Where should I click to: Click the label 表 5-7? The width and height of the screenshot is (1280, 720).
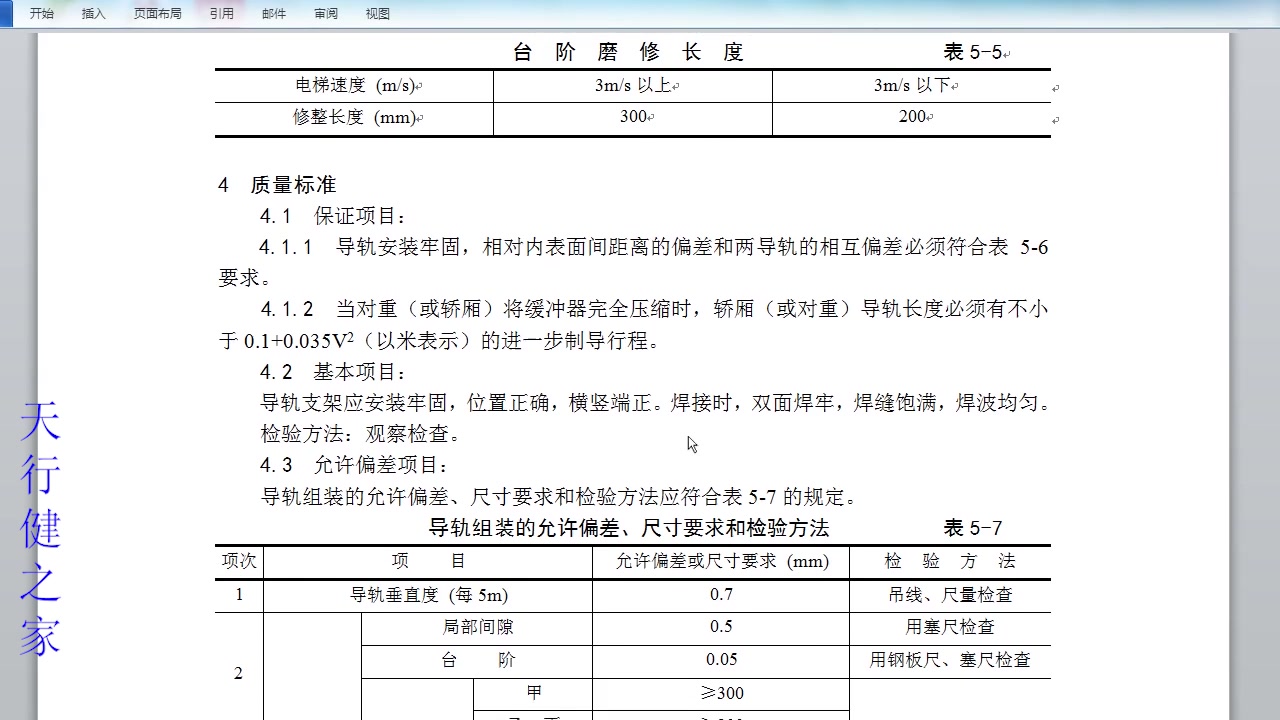[x=973, y=528]
